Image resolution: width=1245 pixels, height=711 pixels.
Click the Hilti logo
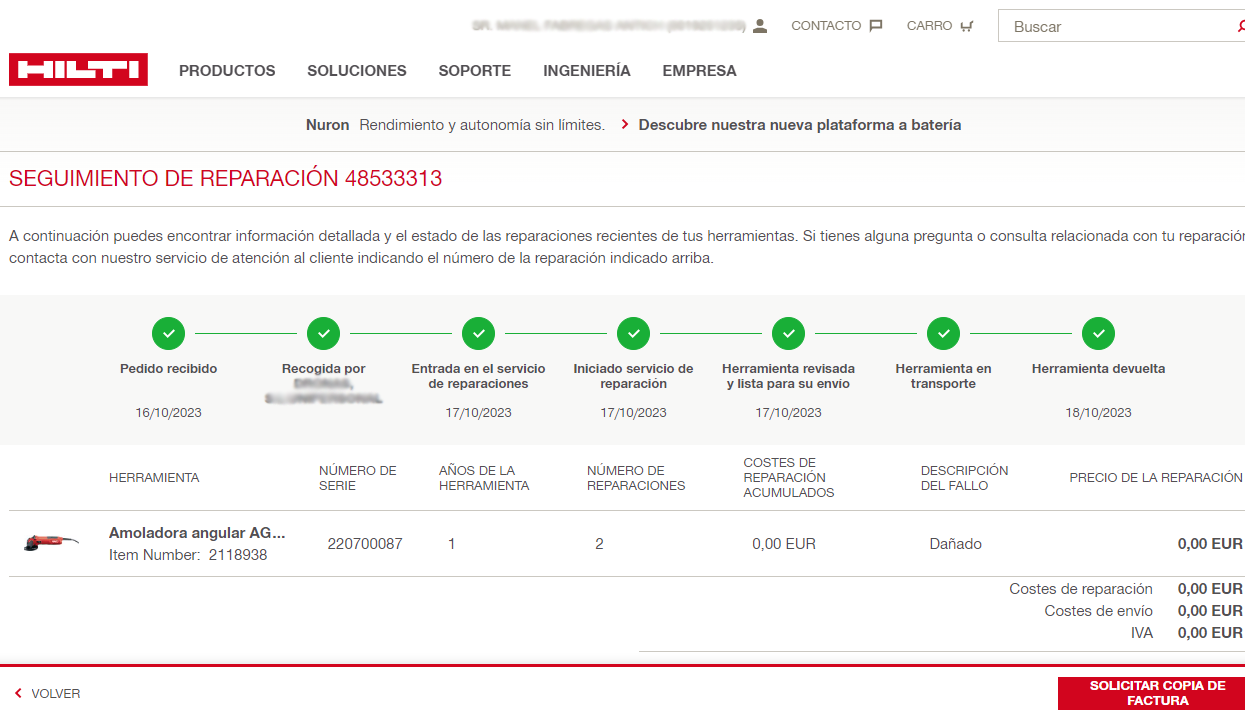point(78,70)
